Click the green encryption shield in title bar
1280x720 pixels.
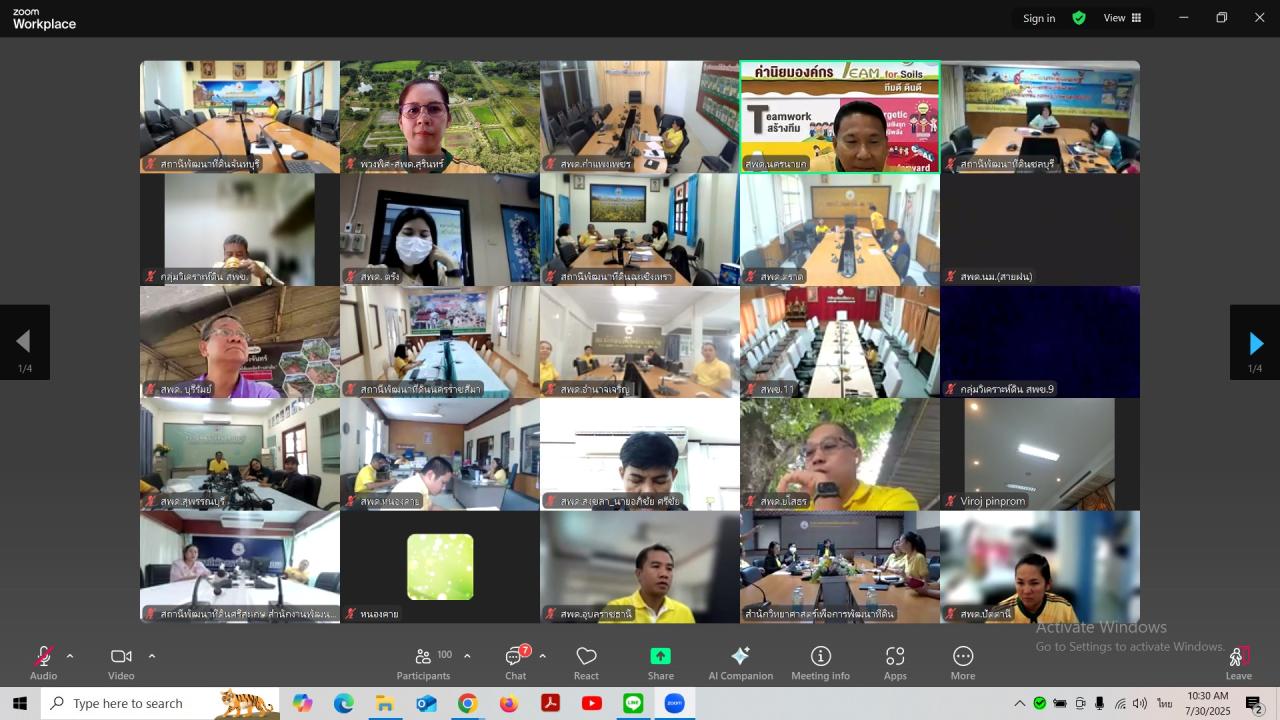click(1079, 18)
